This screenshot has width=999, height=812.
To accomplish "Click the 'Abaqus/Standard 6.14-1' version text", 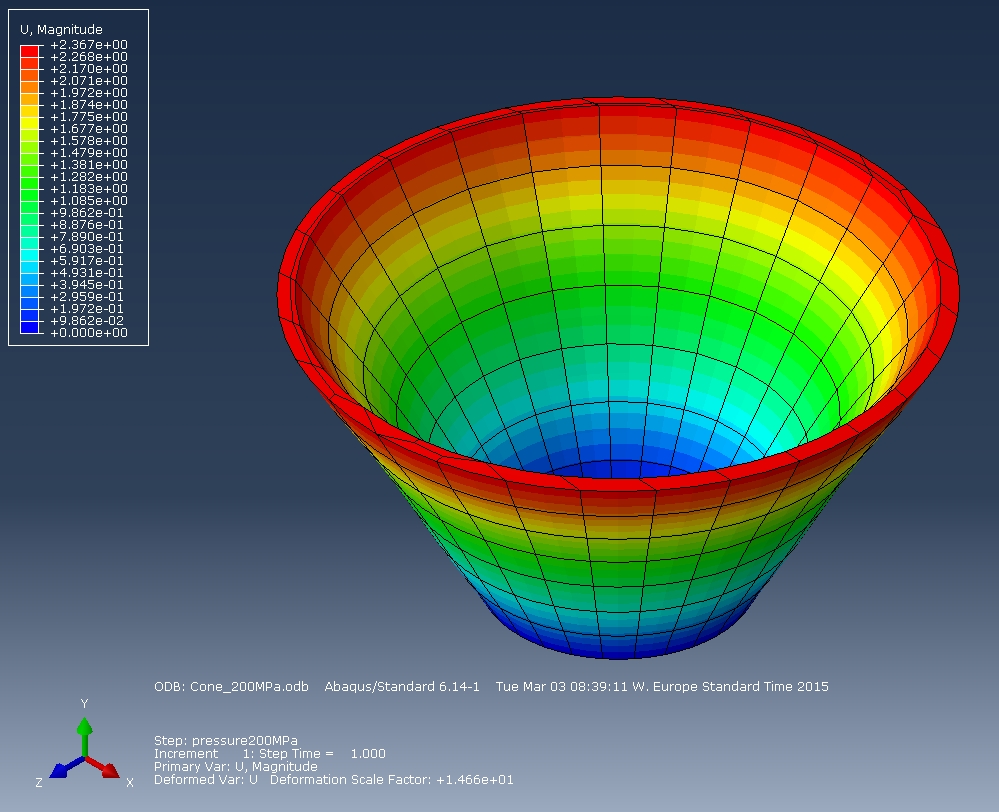I will [402, 686].
